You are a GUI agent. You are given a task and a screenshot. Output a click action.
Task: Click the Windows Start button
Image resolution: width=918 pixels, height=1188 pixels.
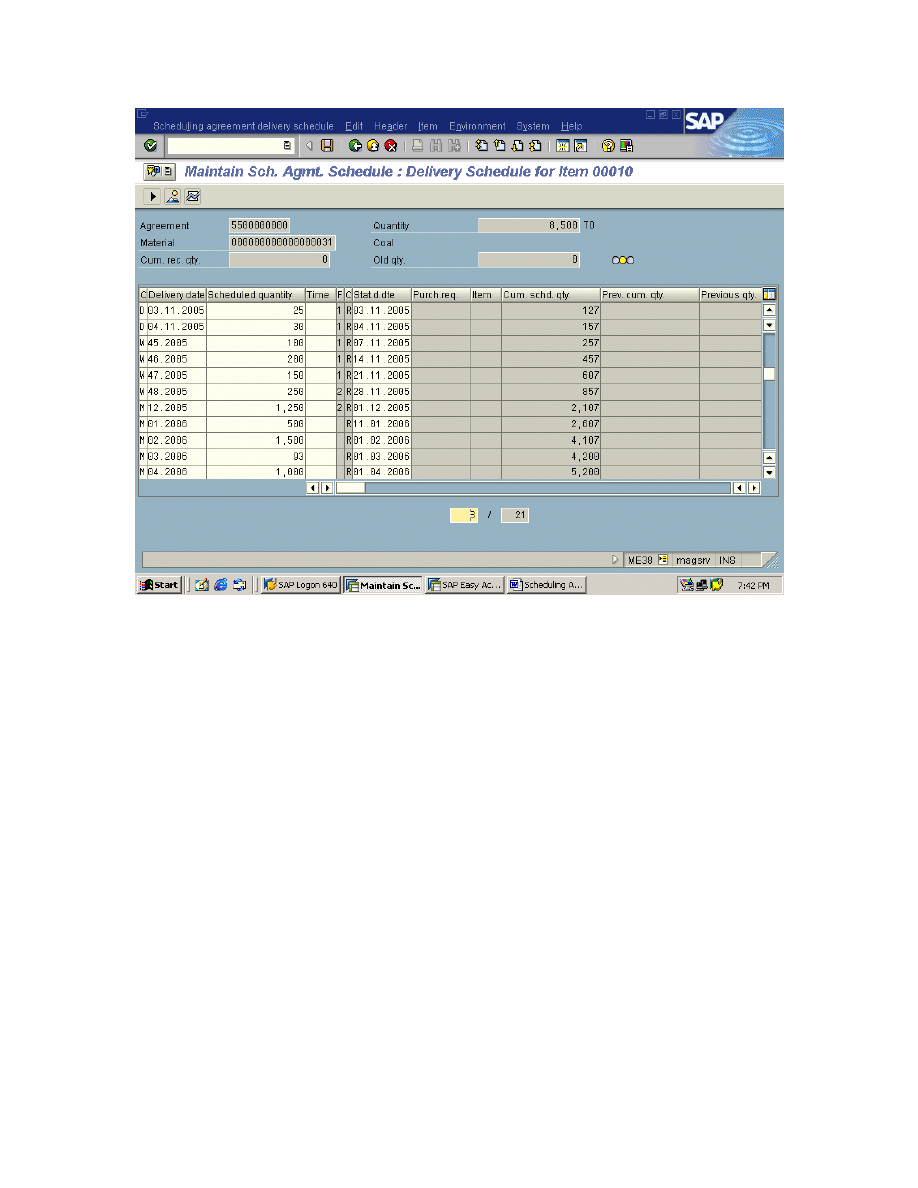pos(160,585)
